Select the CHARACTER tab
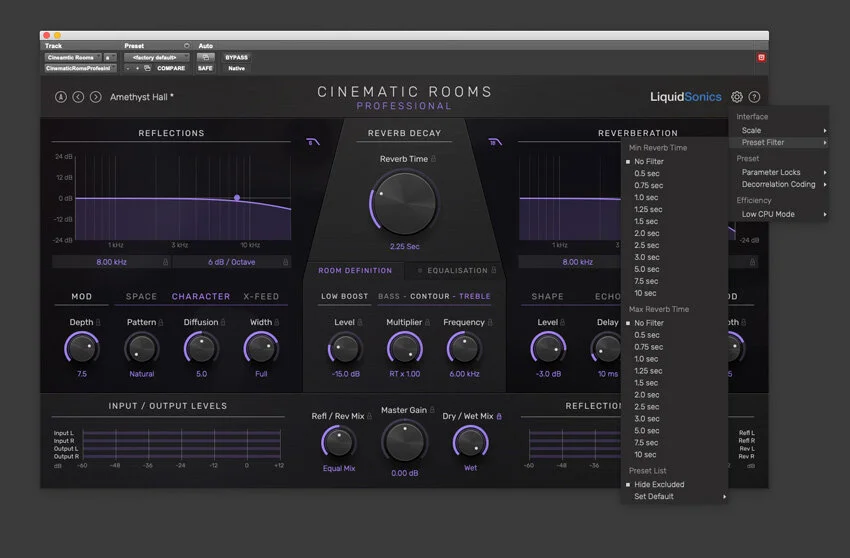This screenshot has width=850, height=558. coord(201,297)
